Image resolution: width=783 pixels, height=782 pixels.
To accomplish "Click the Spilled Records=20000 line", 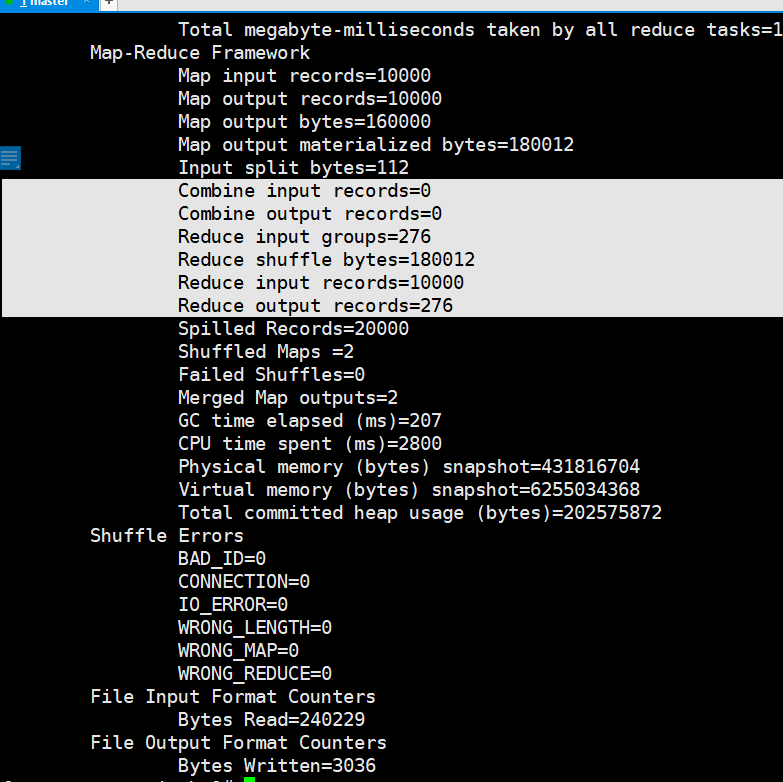I will [293, 329].
